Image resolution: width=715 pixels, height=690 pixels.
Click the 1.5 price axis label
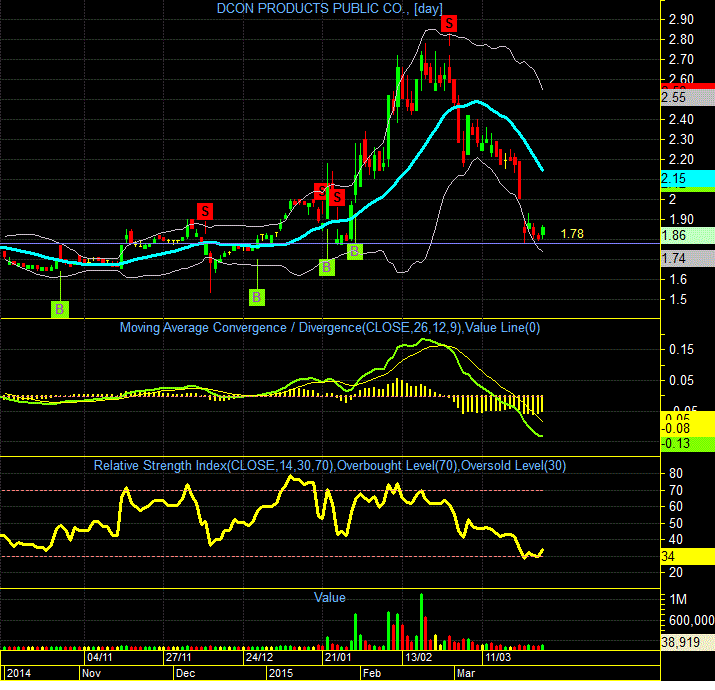pyautogui.click(x=678, y=300)
